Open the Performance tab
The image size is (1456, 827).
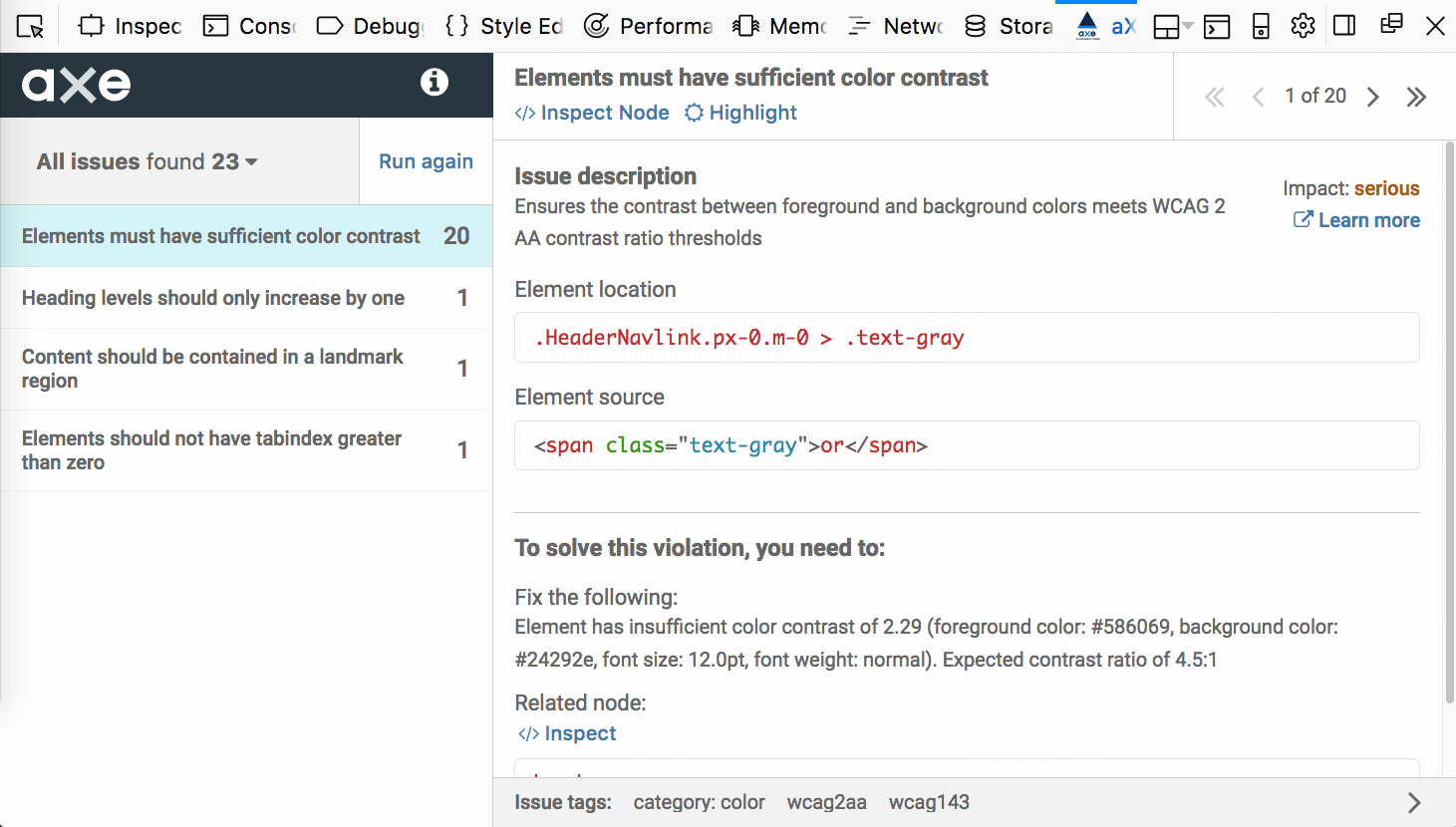[x=648, y=27]
